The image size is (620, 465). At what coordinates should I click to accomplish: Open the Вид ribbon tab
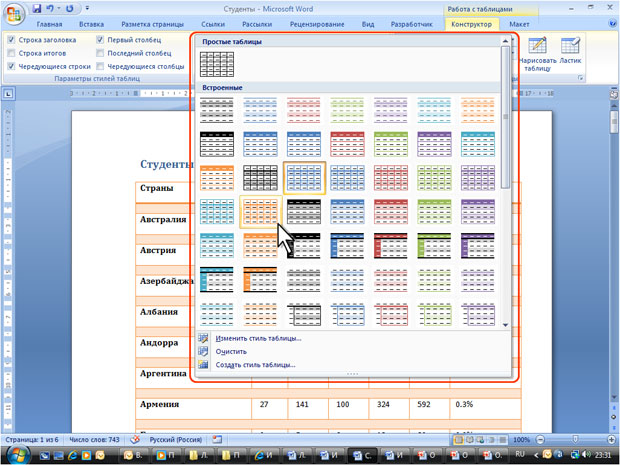pos(368,24)
